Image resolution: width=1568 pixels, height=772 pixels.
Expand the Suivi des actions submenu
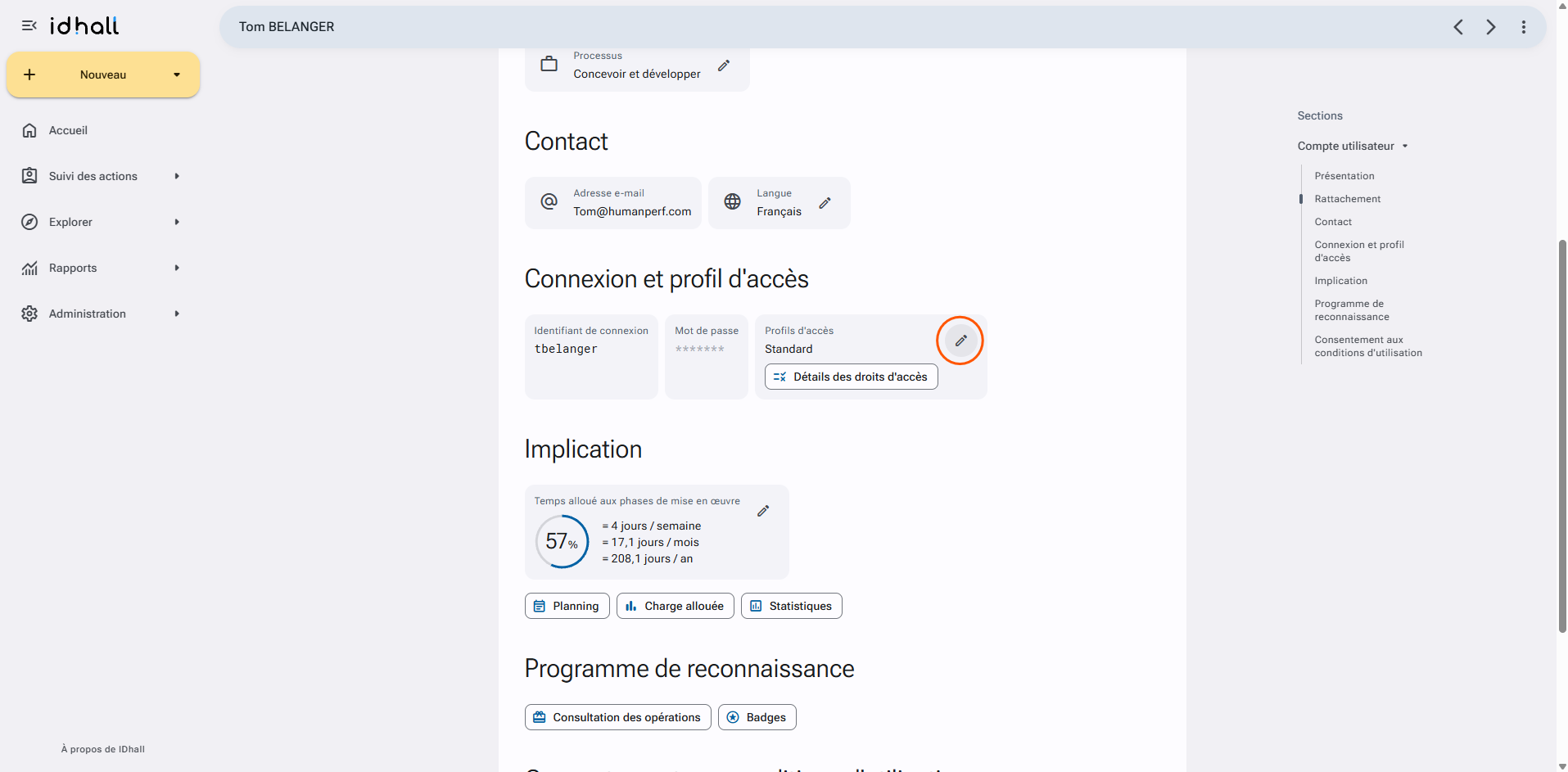click(x=177, y=176)
